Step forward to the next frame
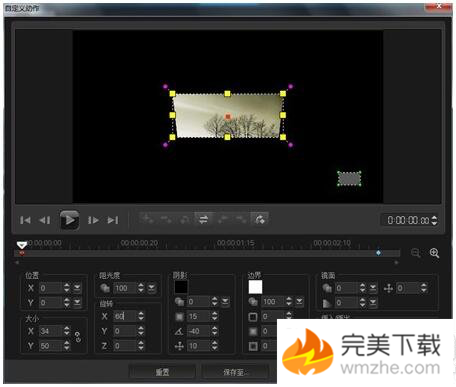This screenshot has height=387, width=456. tap(93, 220)
